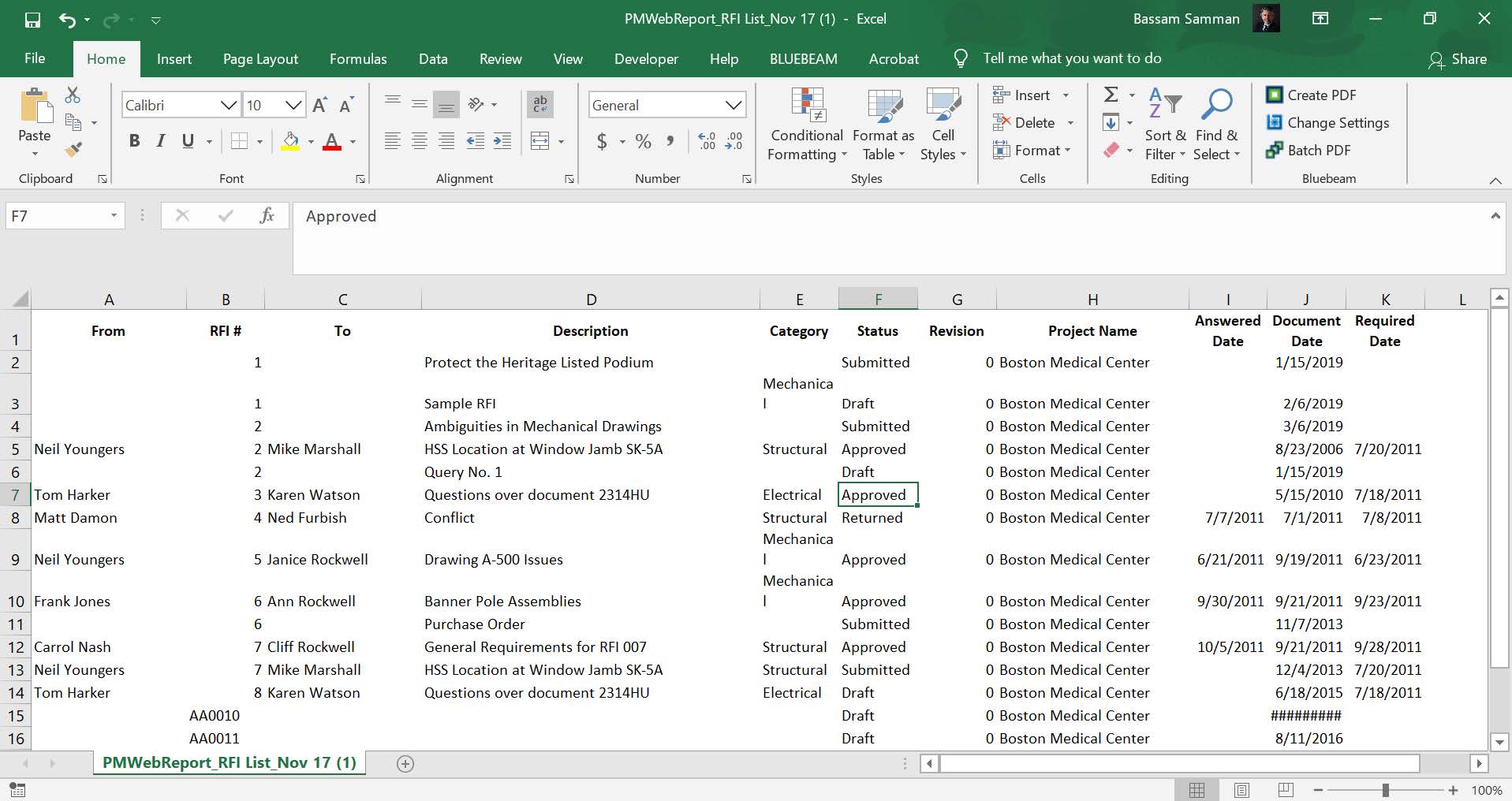Expand Cell Styles menu

pos(943,124)
